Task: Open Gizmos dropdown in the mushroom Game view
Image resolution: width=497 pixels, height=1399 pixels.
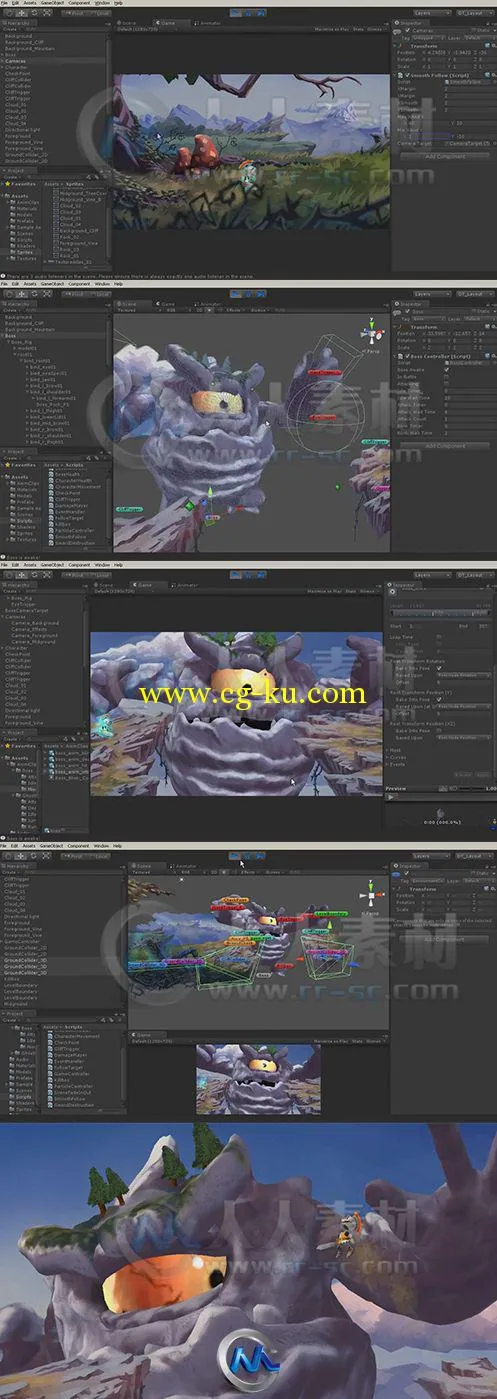Action: 377,29
